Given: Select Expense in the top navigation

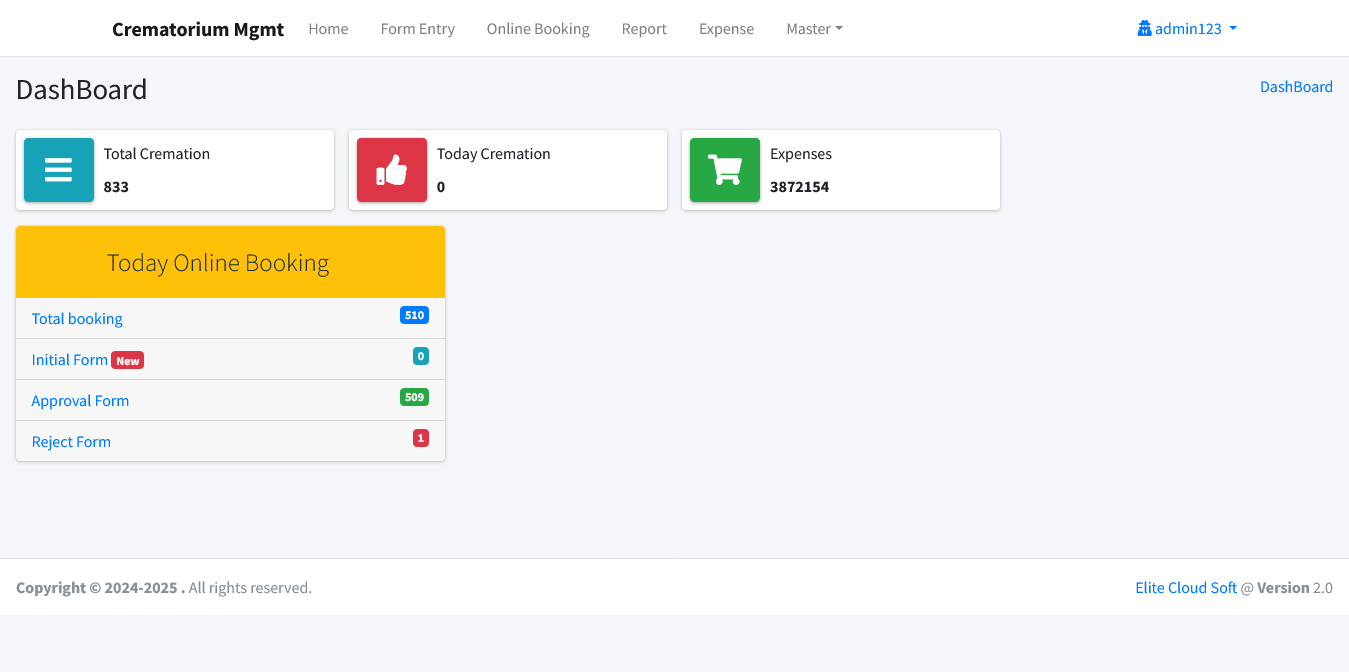Looking at the screenshot, I should coord(726,29).
